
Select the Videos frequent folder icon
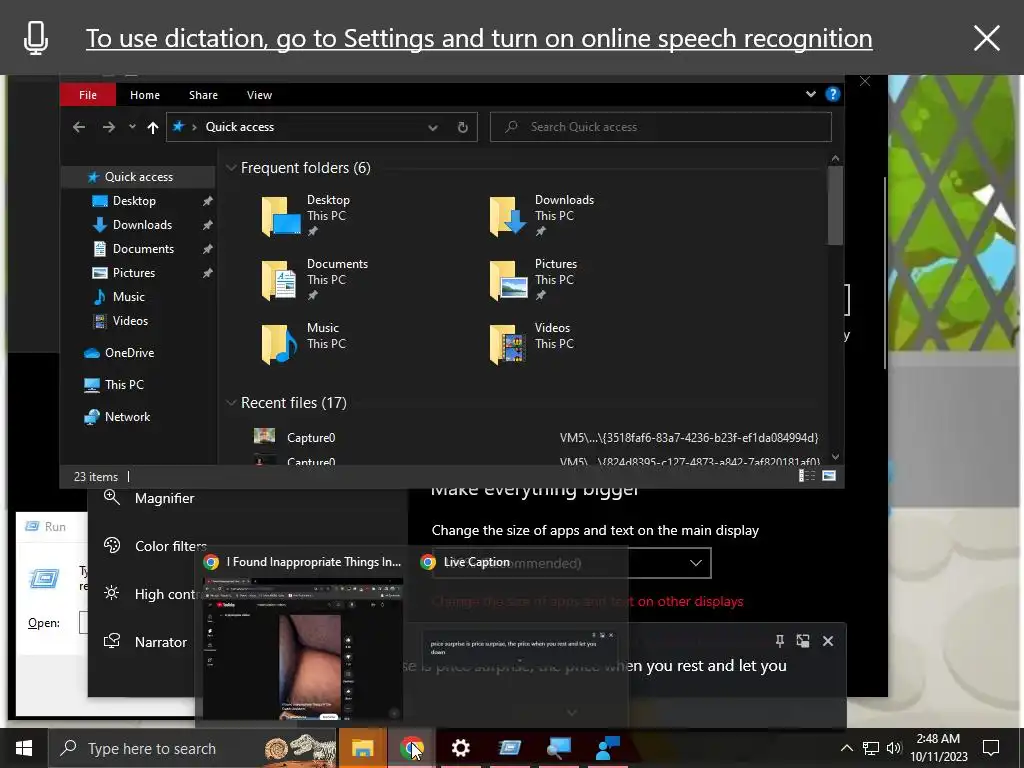(x=507, y=344)
